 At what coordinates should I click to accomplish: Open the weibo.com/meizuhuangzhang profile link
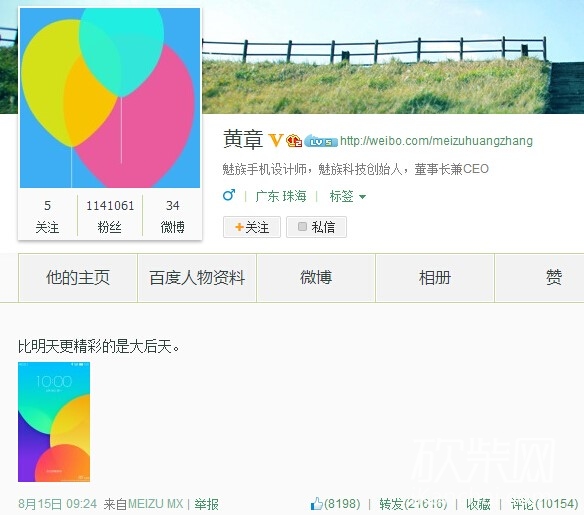point(436,141)
